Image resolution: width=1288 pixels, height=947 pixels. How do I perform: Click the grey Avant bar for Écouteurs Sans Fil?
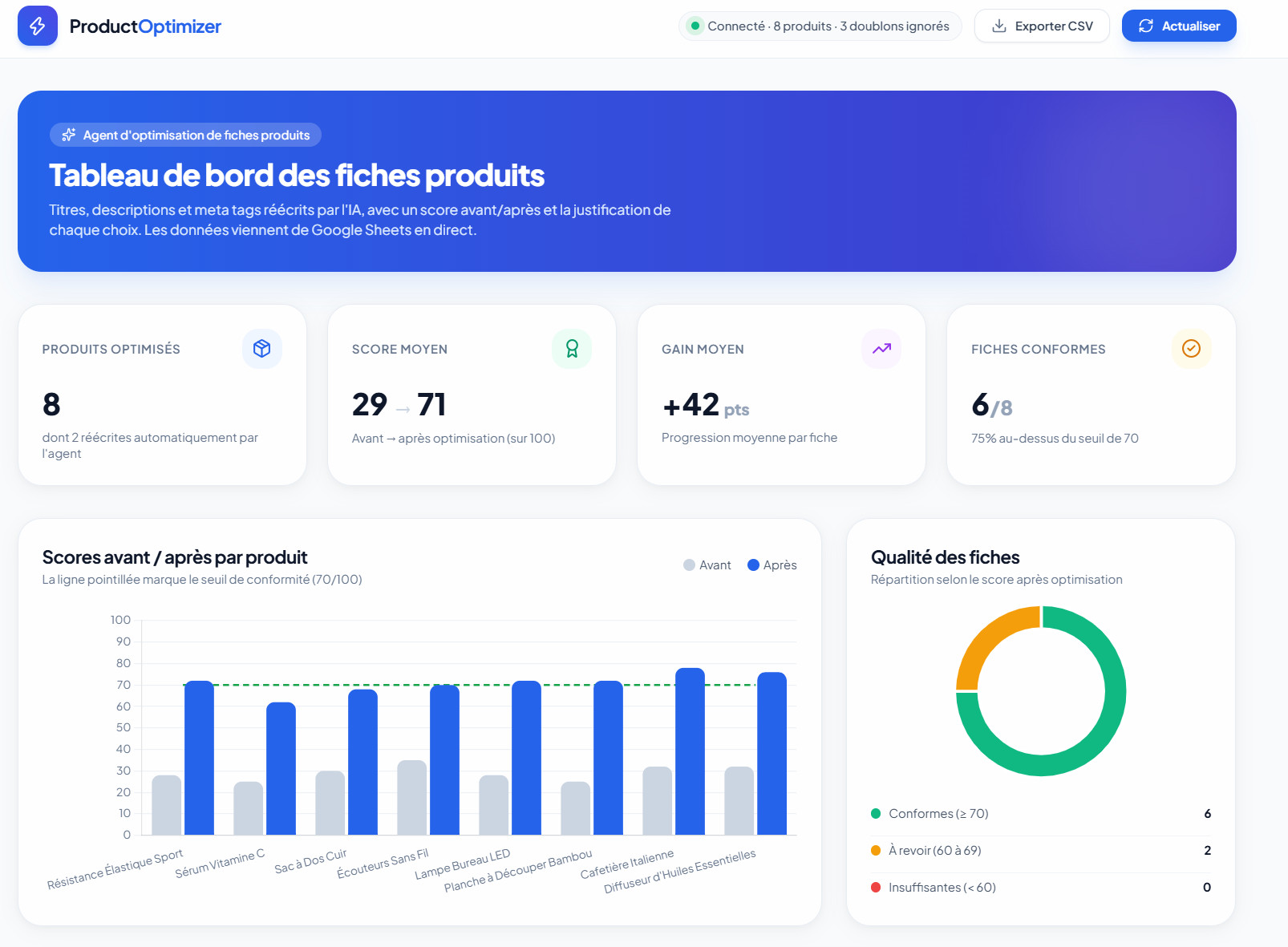coord(412,798)
